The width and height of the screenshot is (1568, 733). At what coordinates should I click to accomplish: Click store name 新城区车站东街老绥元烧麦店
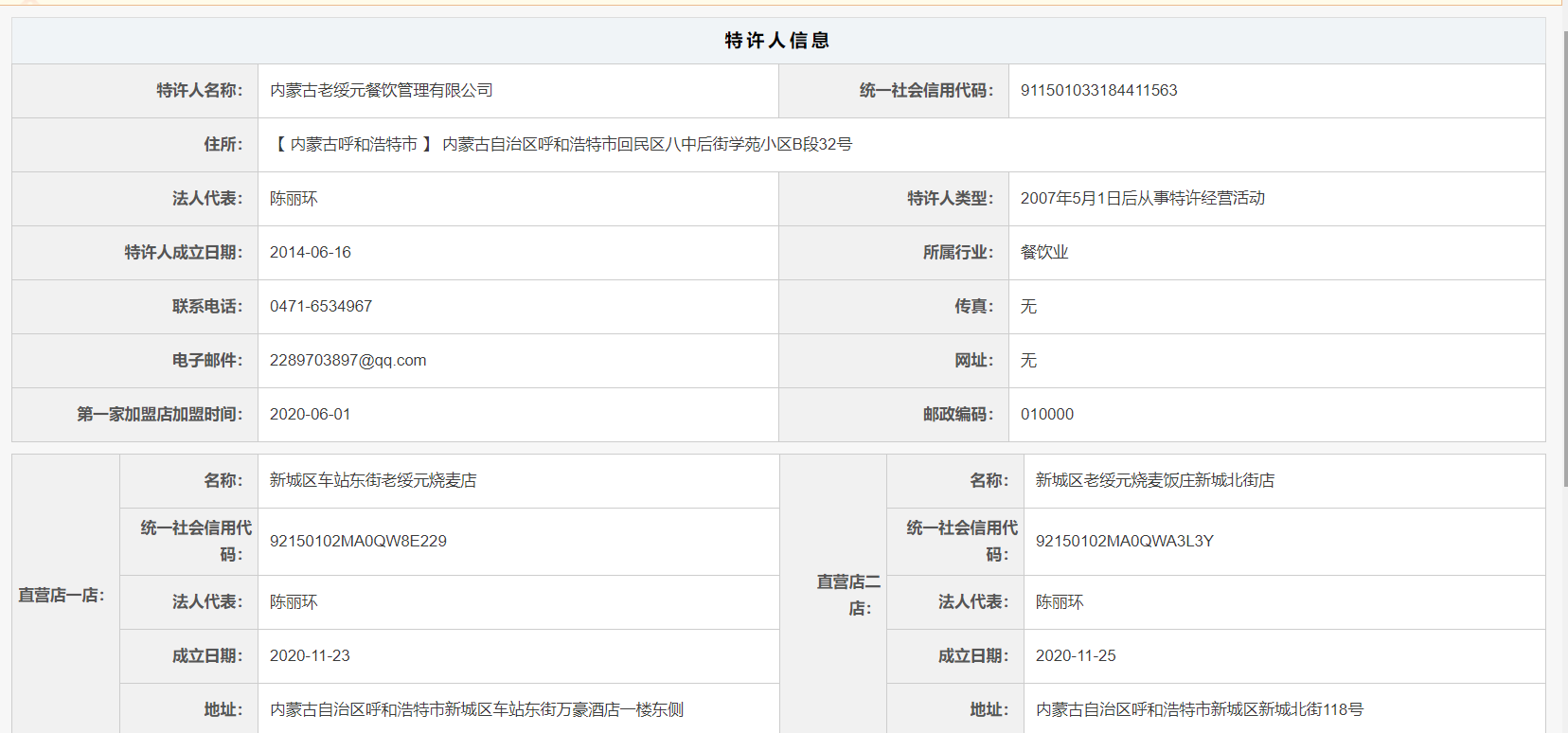(373, 481)
